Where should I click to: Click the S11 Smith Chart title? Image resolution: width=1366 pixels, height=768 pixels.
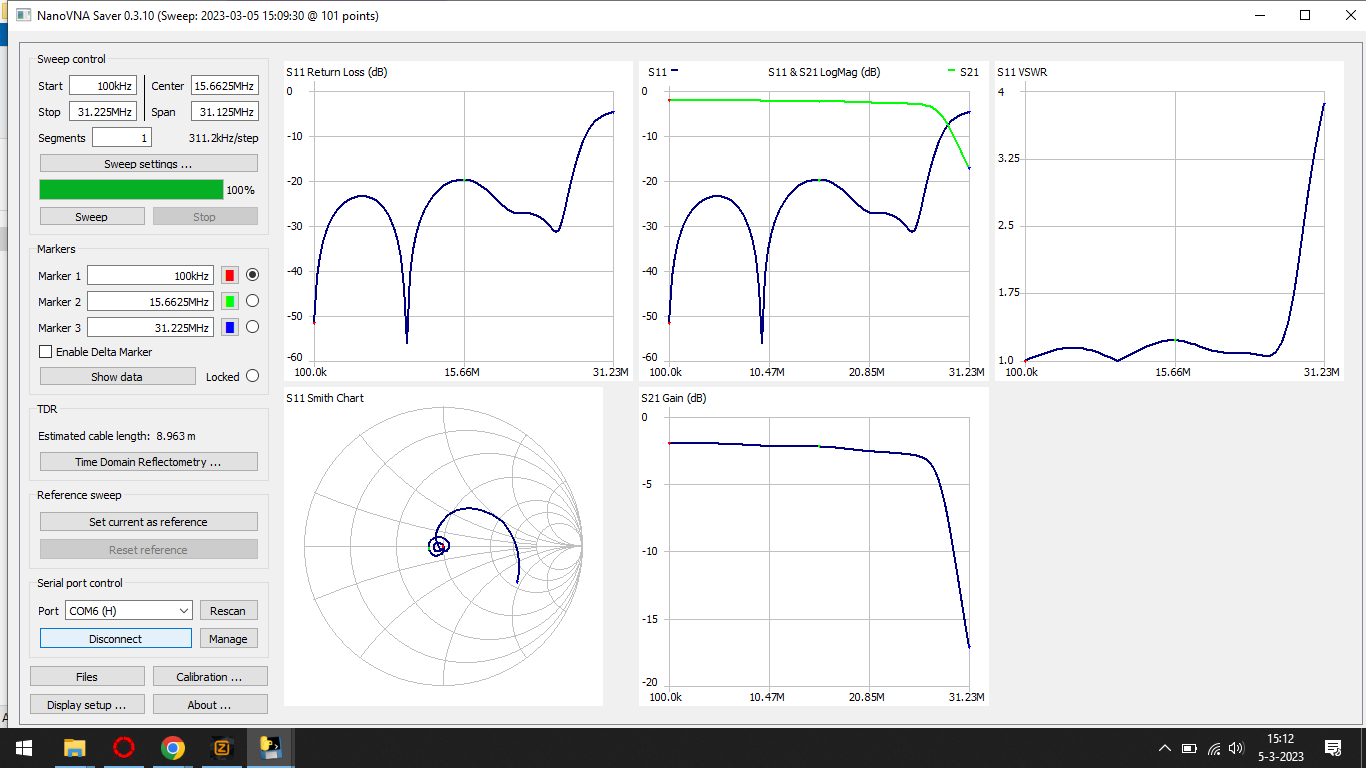pyautogui.click(x=325, y=398)
